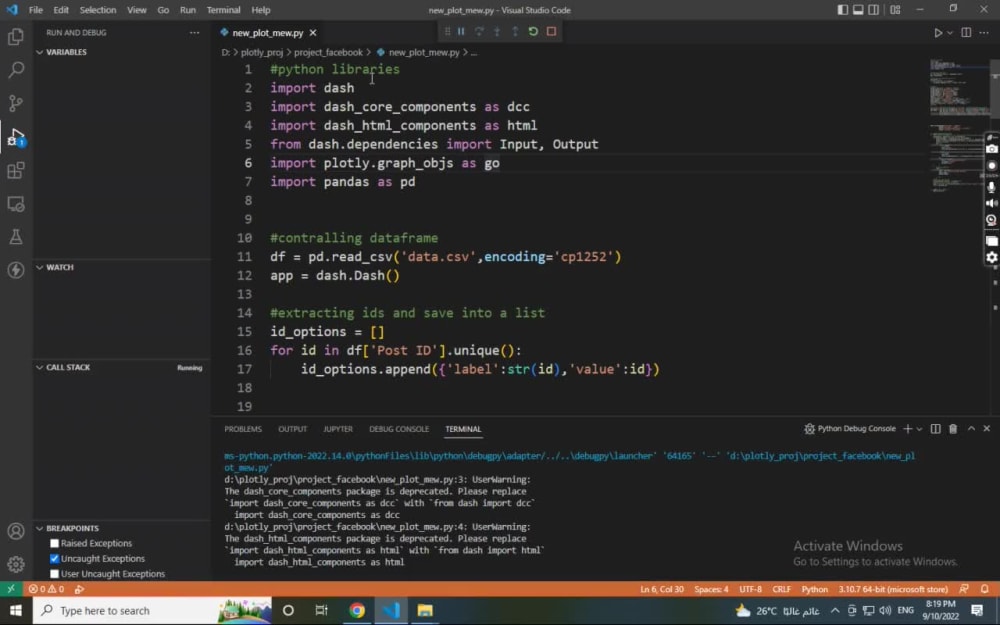
Task: Open the Explorer view in activity bar
Action: (x=16, y=37)
